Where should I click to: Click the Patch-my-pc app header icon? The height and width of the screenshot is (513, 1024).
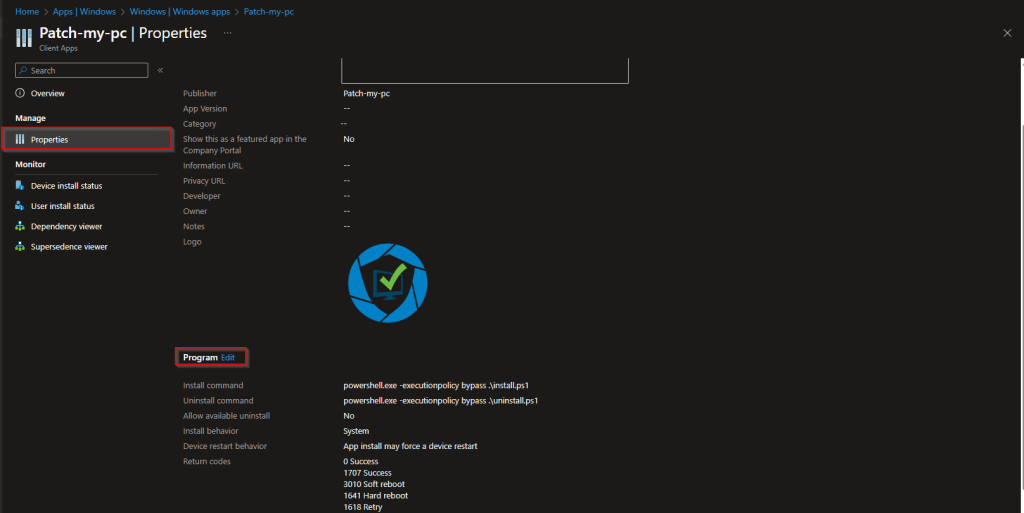[x=24, y=38]
